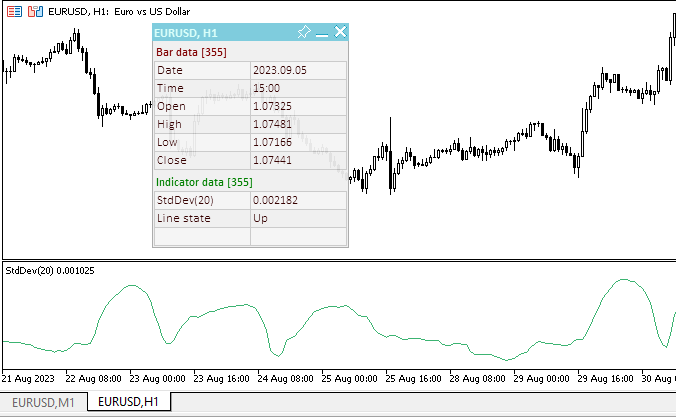676x417 pixels.
Task: Select the Time label cell
Action: click(202, 88)
